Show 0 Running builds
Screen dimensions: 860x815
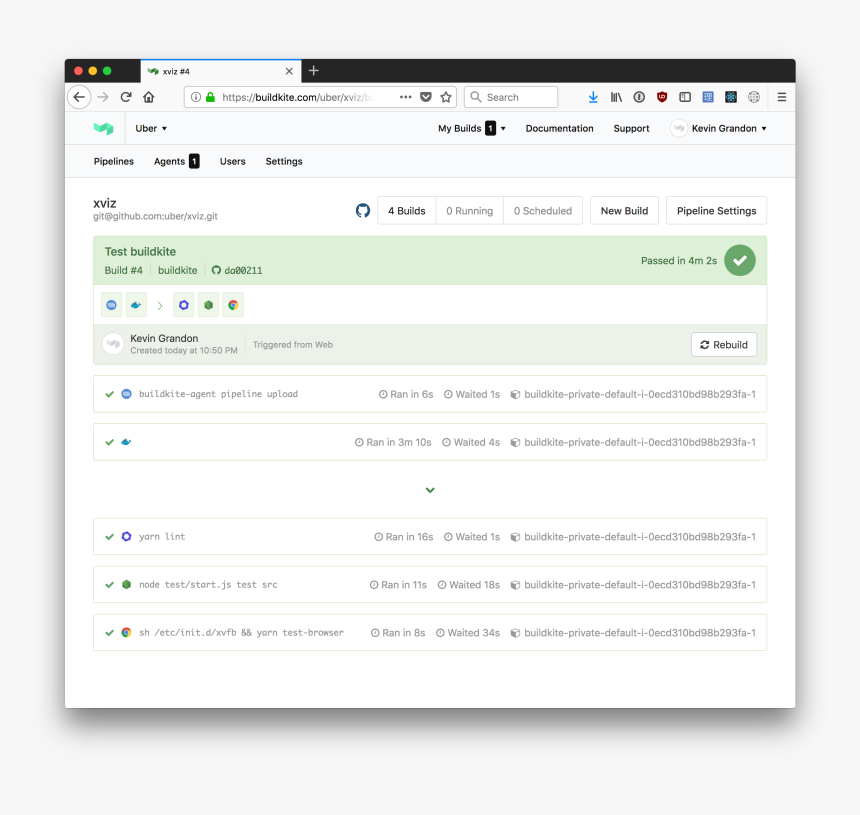click(x=469, y=211)
